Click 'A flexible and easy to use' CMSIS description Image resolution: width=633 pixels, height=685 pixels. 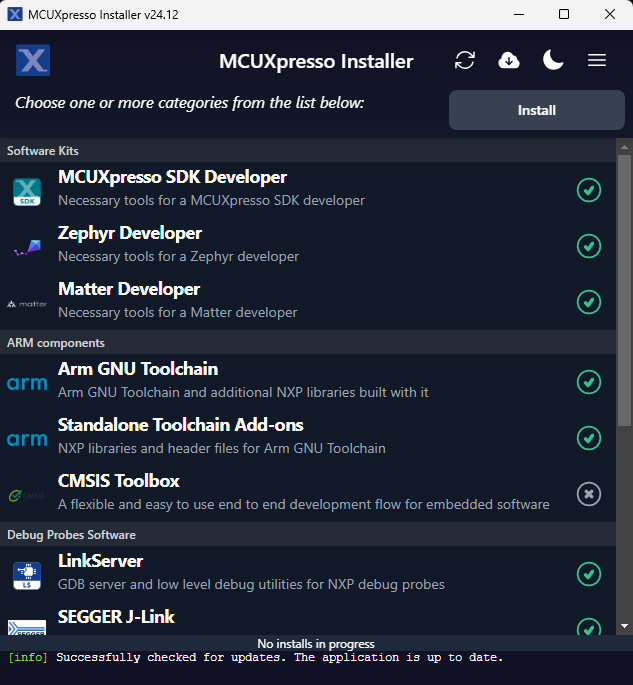click(304, 505)
